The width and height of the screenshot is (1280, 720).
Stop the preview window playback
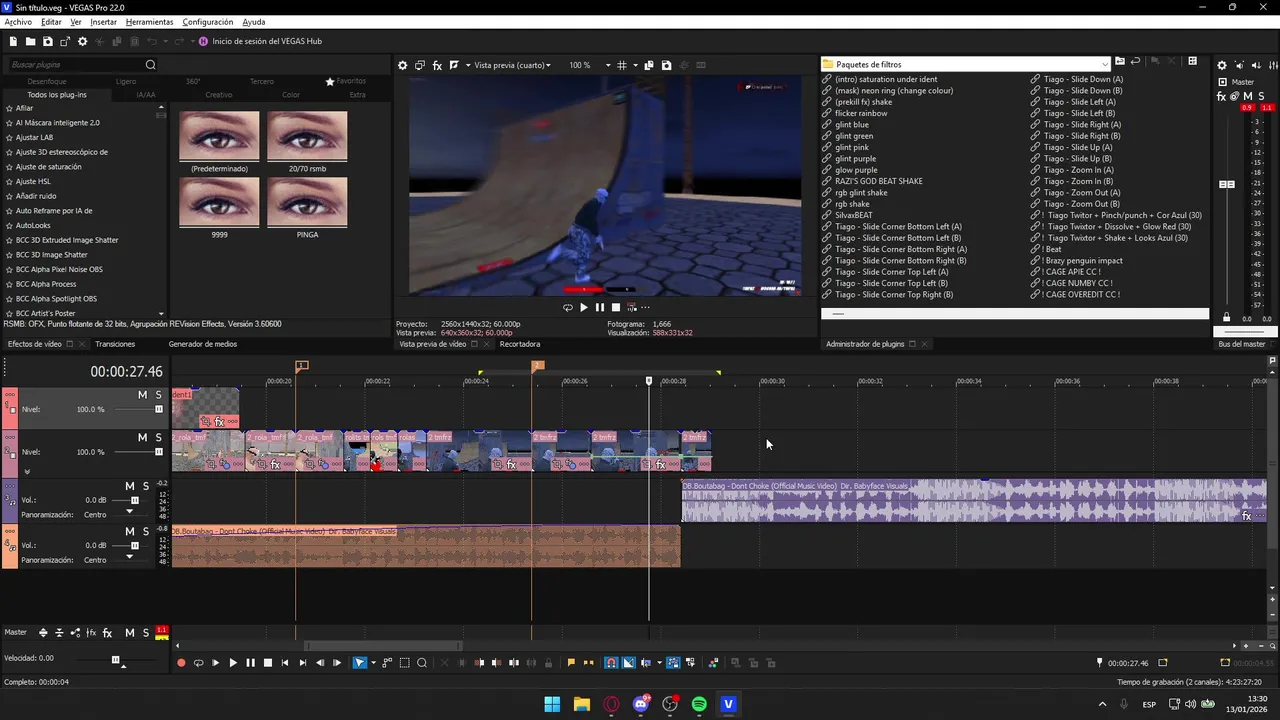616,308
